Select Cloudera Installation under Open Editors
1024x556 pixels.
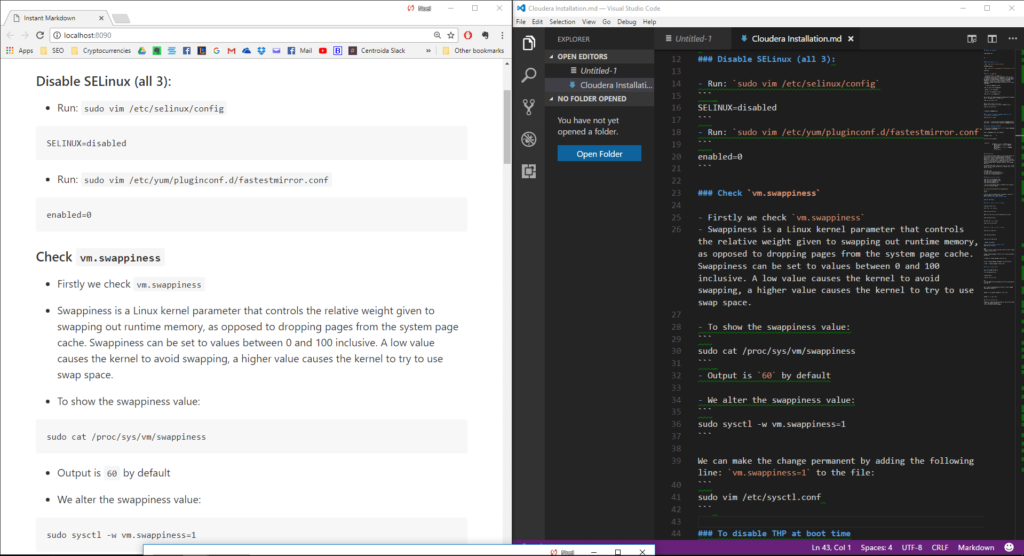[x=600, y=85]
